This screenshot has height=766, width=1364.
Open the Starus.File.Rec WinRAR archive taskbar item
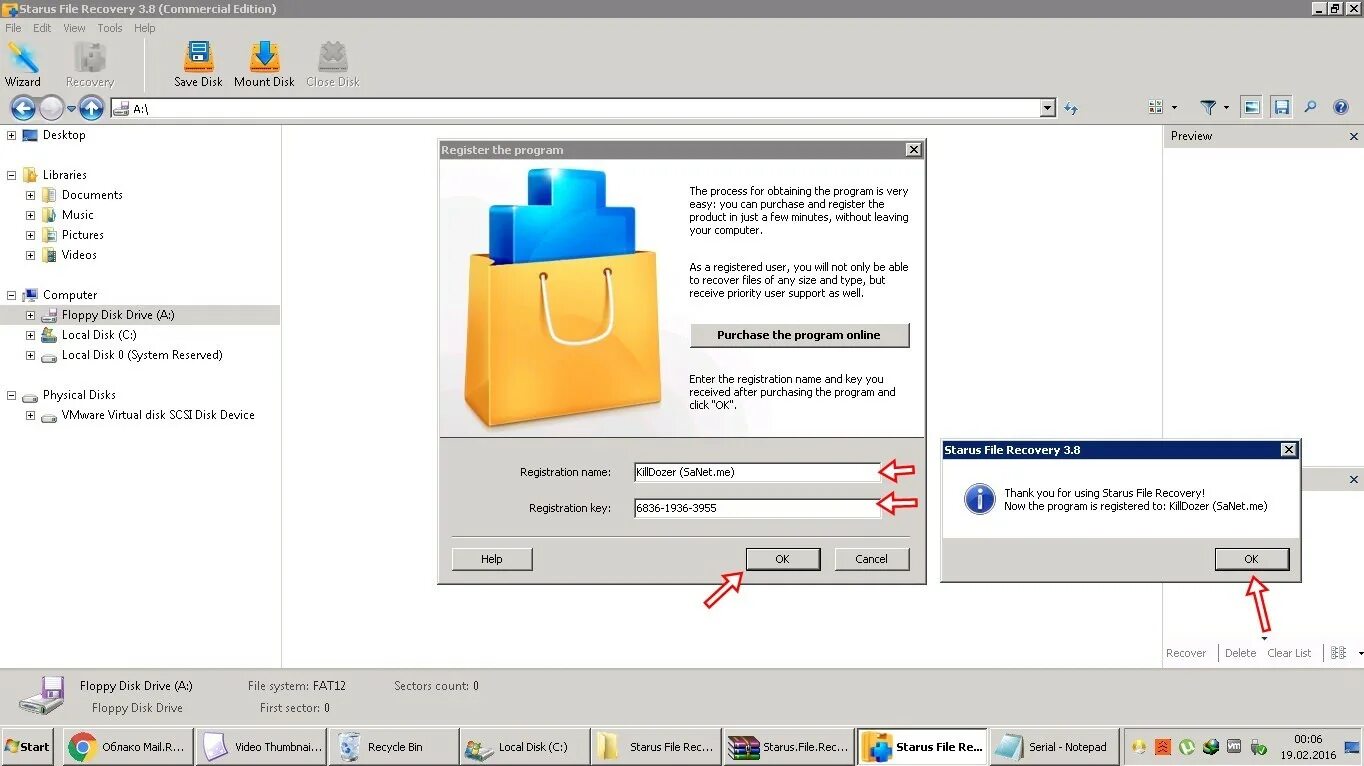[788, 746]
